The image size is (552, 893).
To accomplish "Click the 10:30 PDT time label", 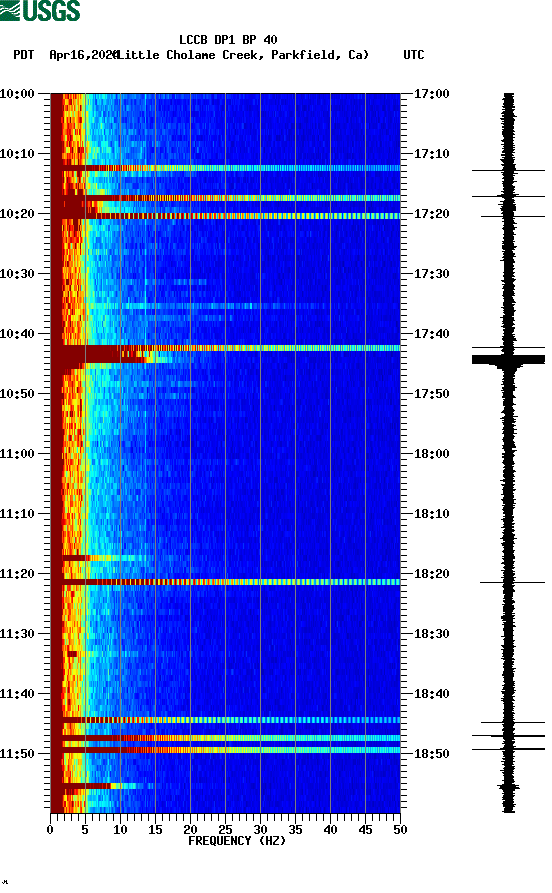I will tap(17, 274).
